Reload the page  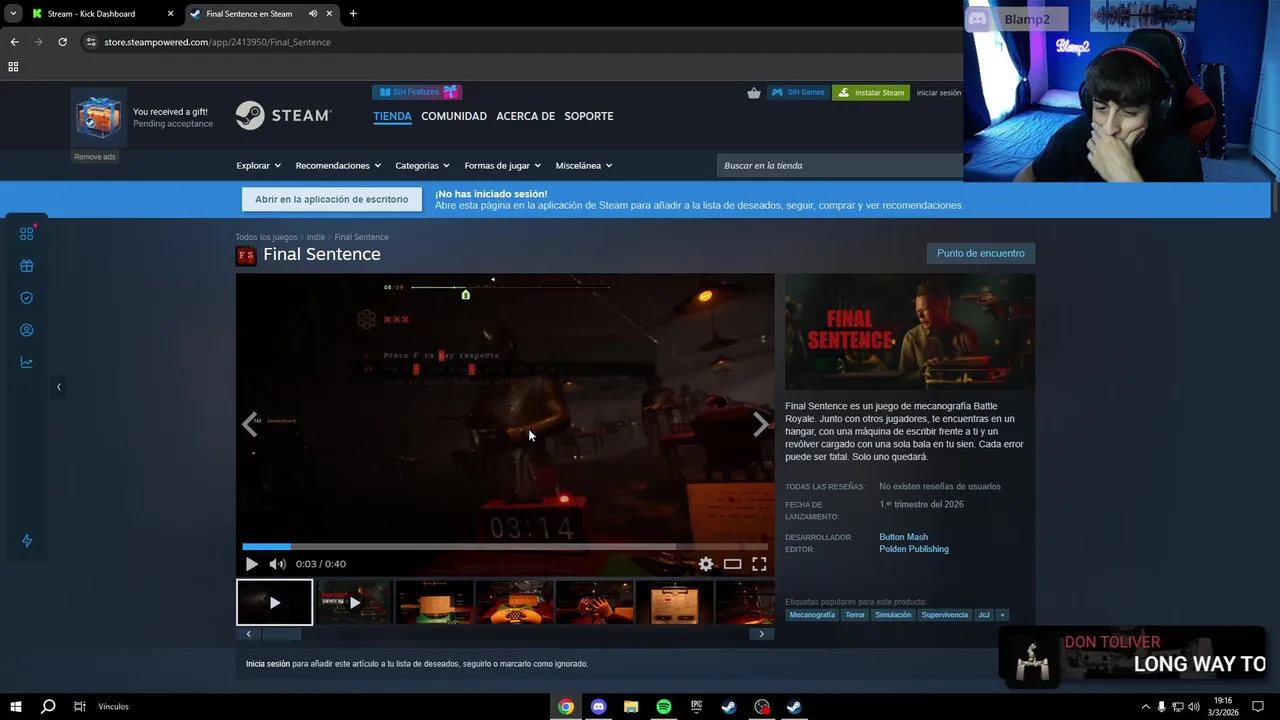click(x=62, y=42)
